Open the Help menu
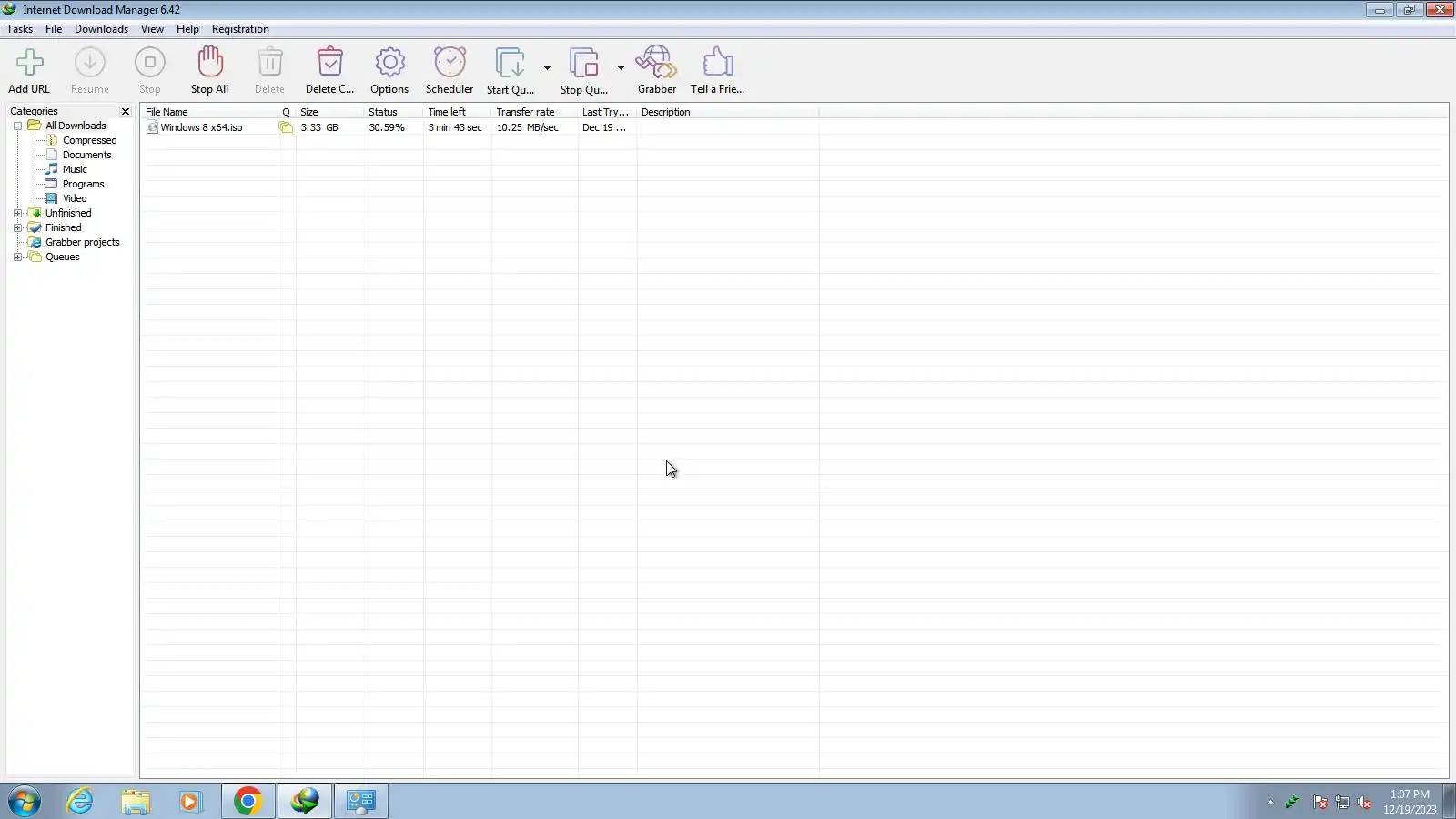1456x819 pixels. 187,29
